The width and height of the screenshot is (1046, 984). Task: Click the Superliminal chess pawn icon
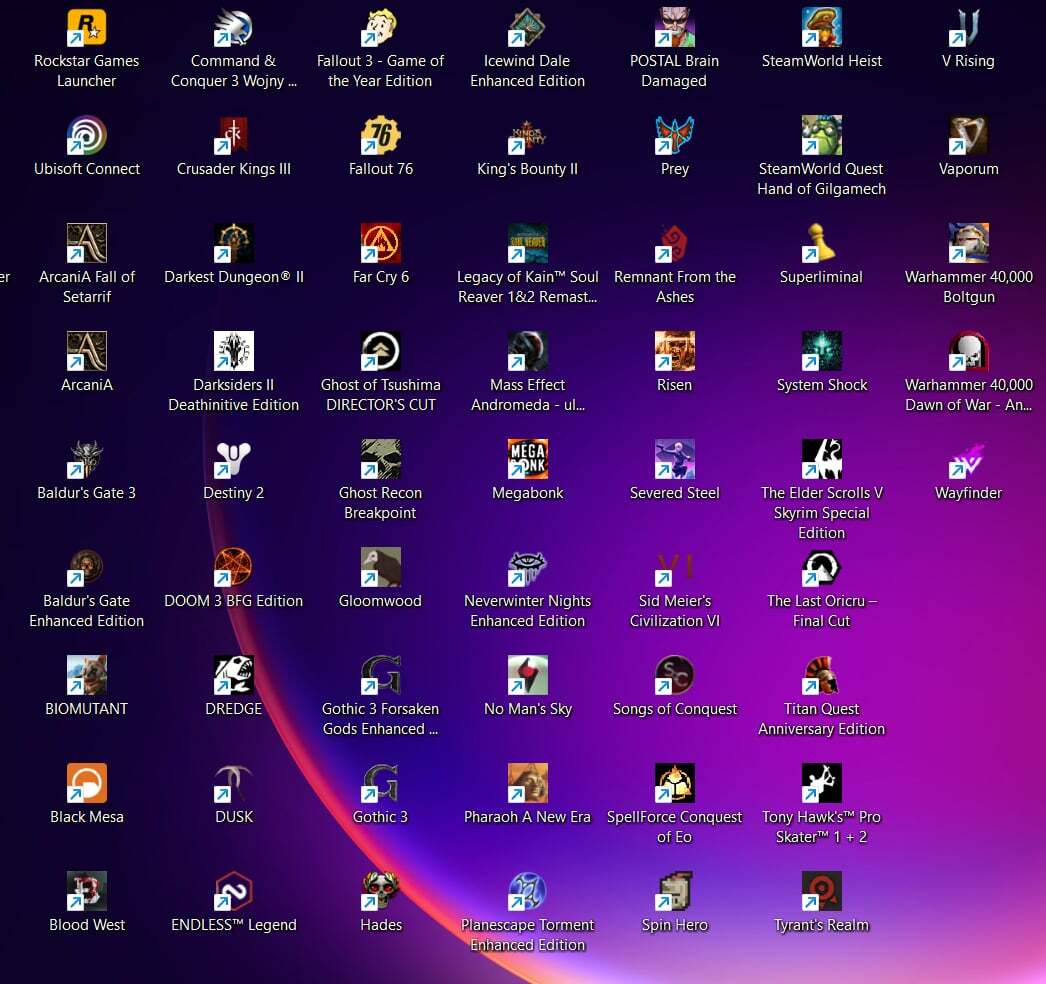pyautogui.click(x=822, y=244)
